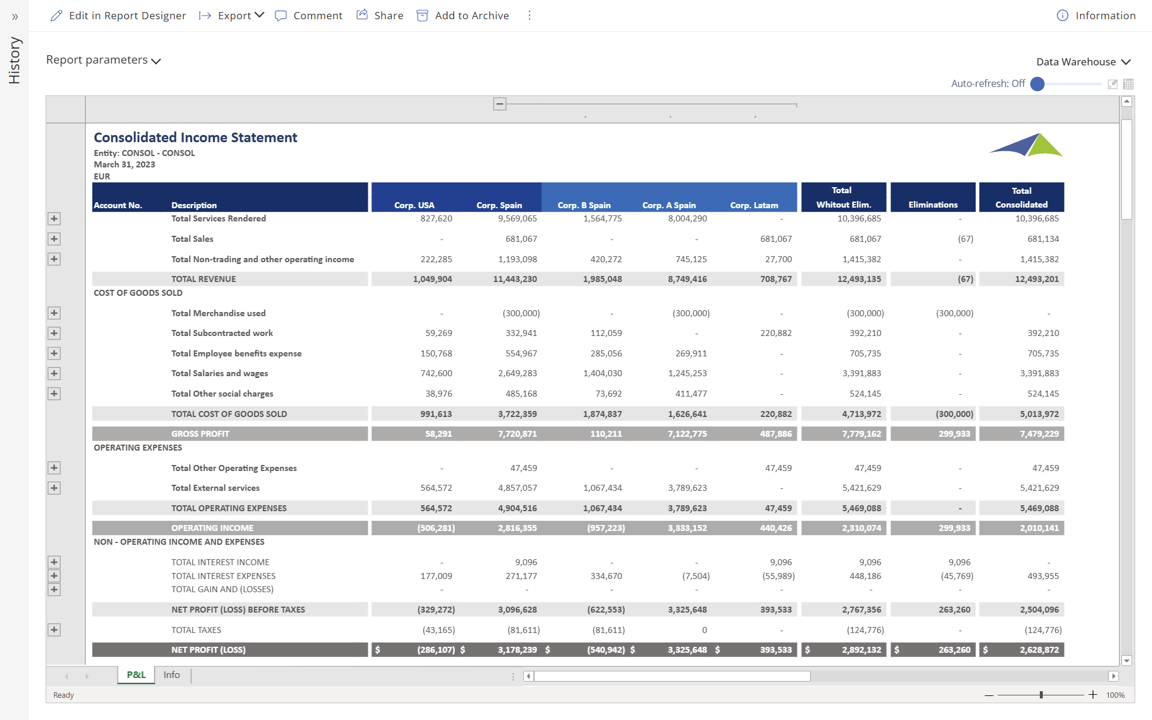Click the Add to Archive box icon

tap(422, 16)
